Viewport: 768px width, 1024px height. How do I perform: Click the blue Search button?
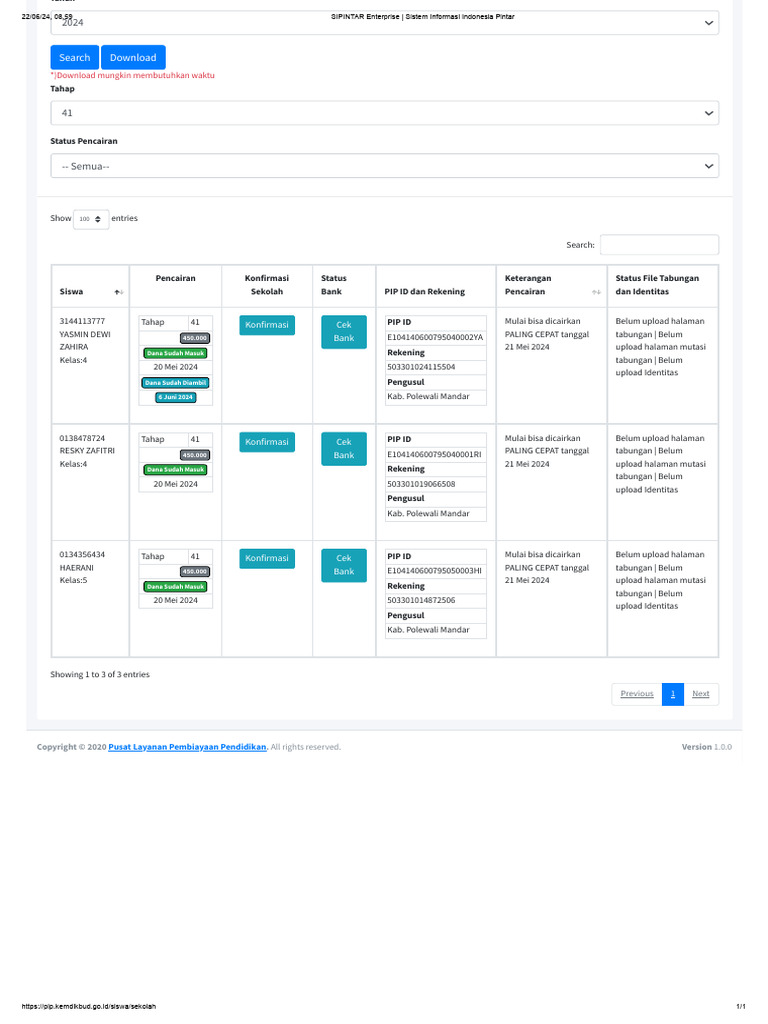[x=74, y=57]
